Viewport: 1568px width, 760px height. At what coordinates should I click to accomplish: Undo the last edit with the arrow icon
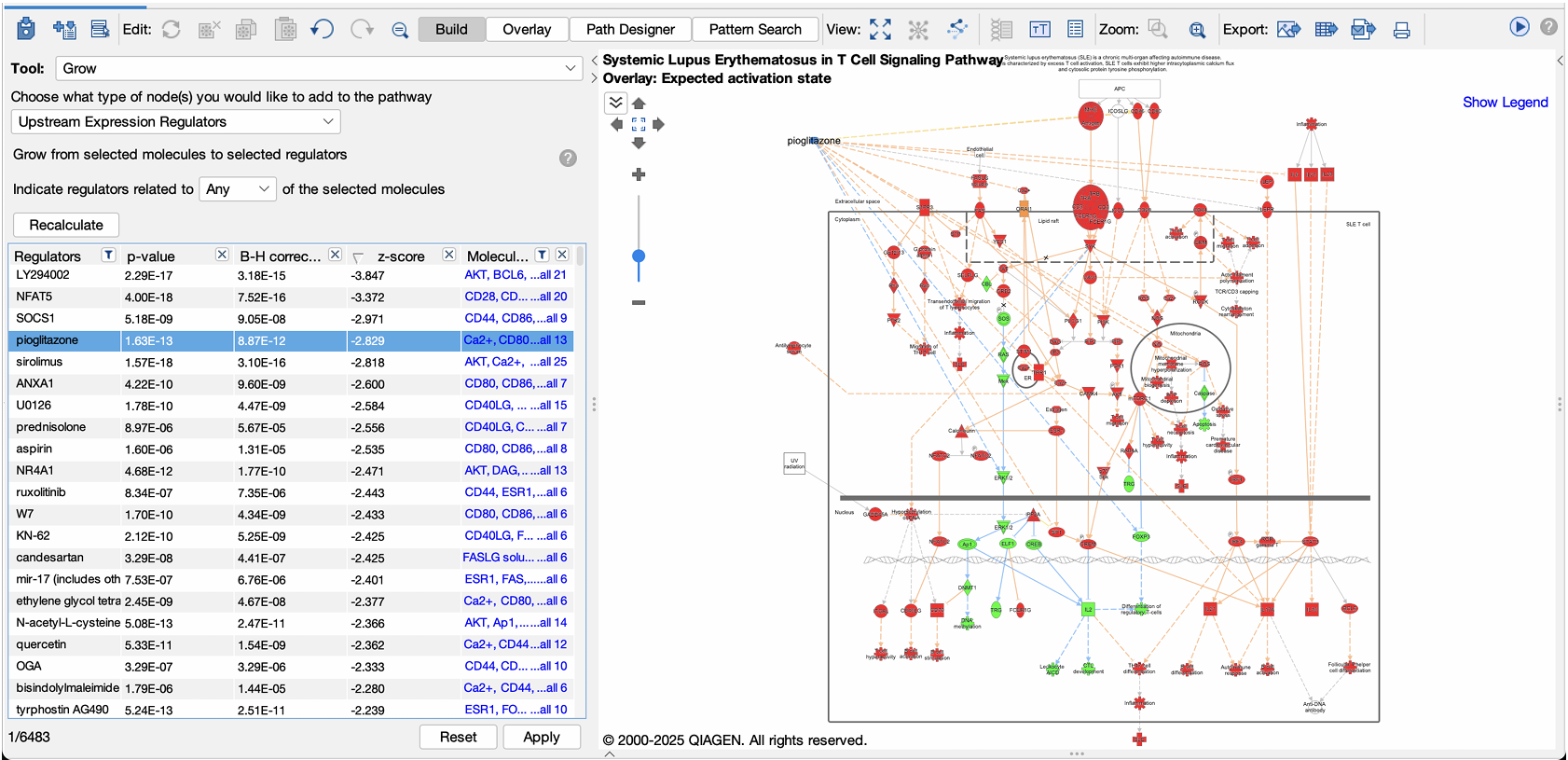pyautogui.click(x=323, y=29)
